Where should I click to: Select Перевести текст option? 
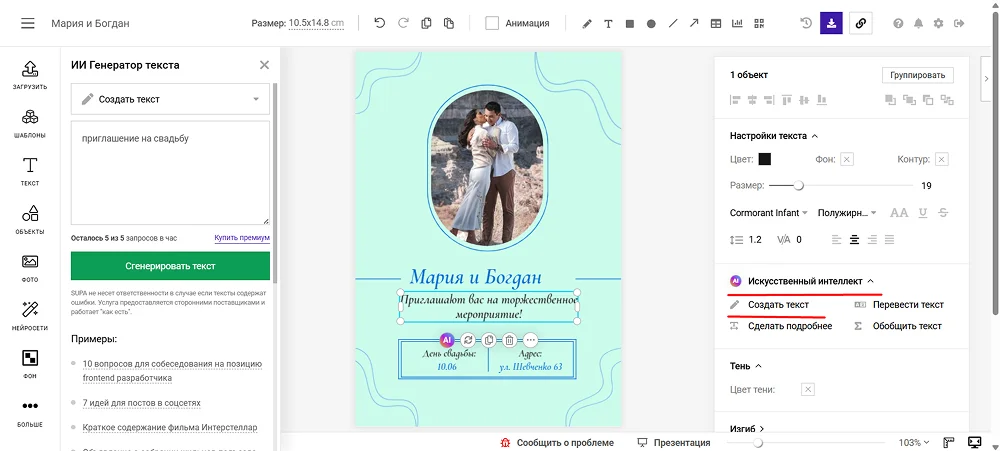tap(907, 305)
